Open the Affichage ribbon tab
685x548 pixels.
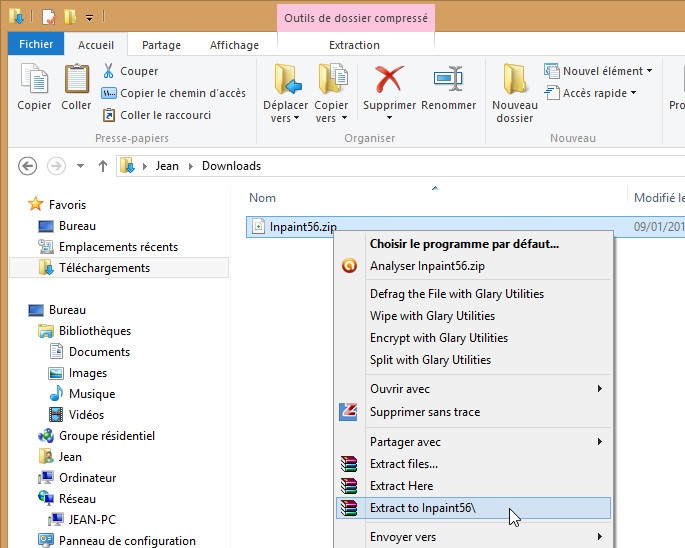pos(234,45)
